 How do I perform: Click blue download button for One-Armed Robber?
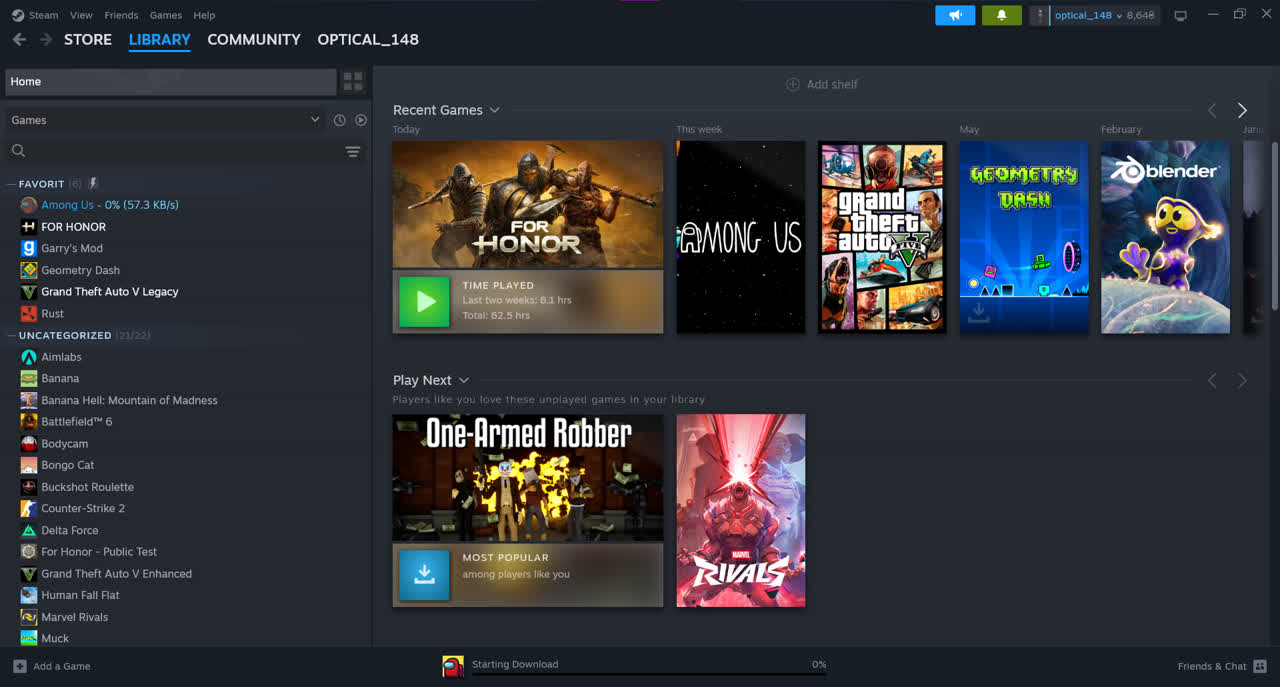424,574
